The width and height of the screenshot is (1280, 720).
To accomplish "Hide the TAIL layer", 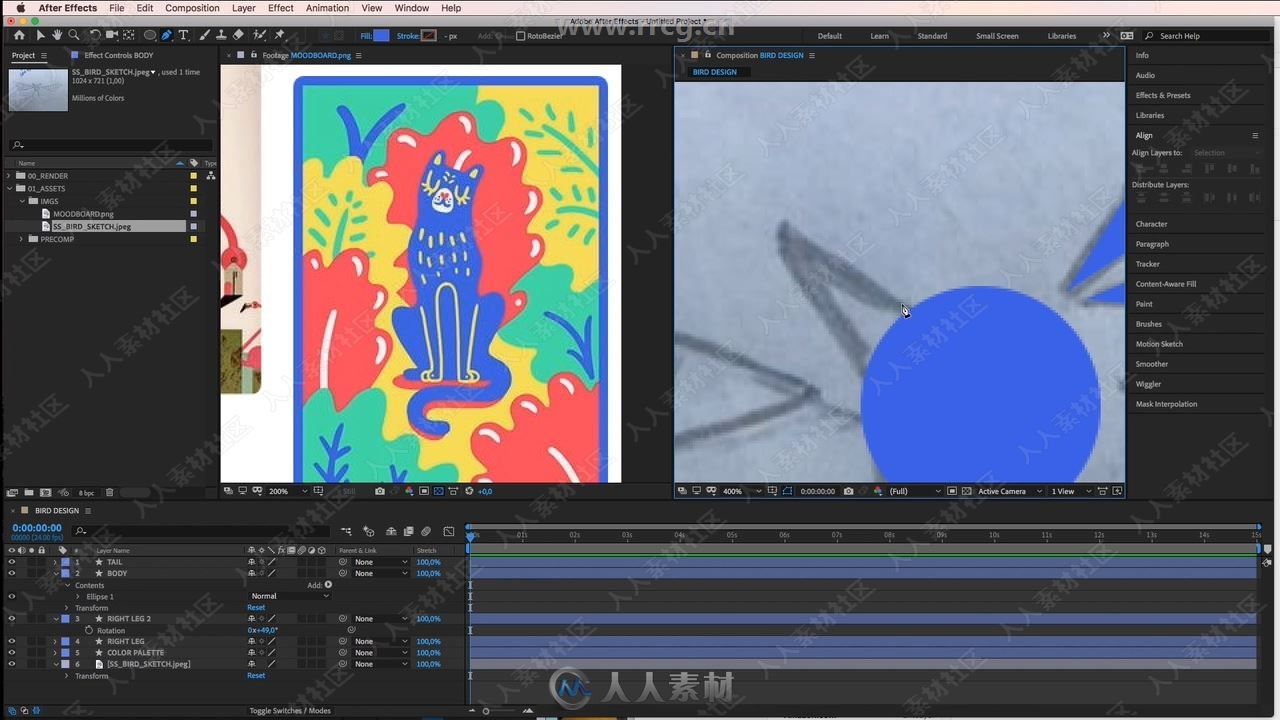I will pos(12,562).
